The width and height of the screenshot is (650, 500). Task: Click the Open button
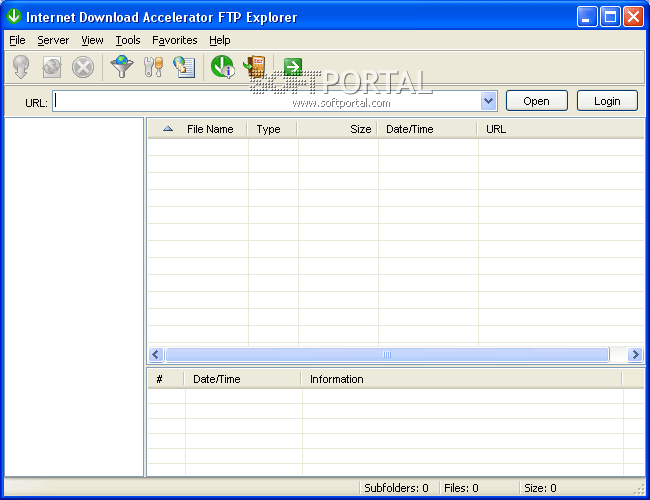tap(536, 101)
